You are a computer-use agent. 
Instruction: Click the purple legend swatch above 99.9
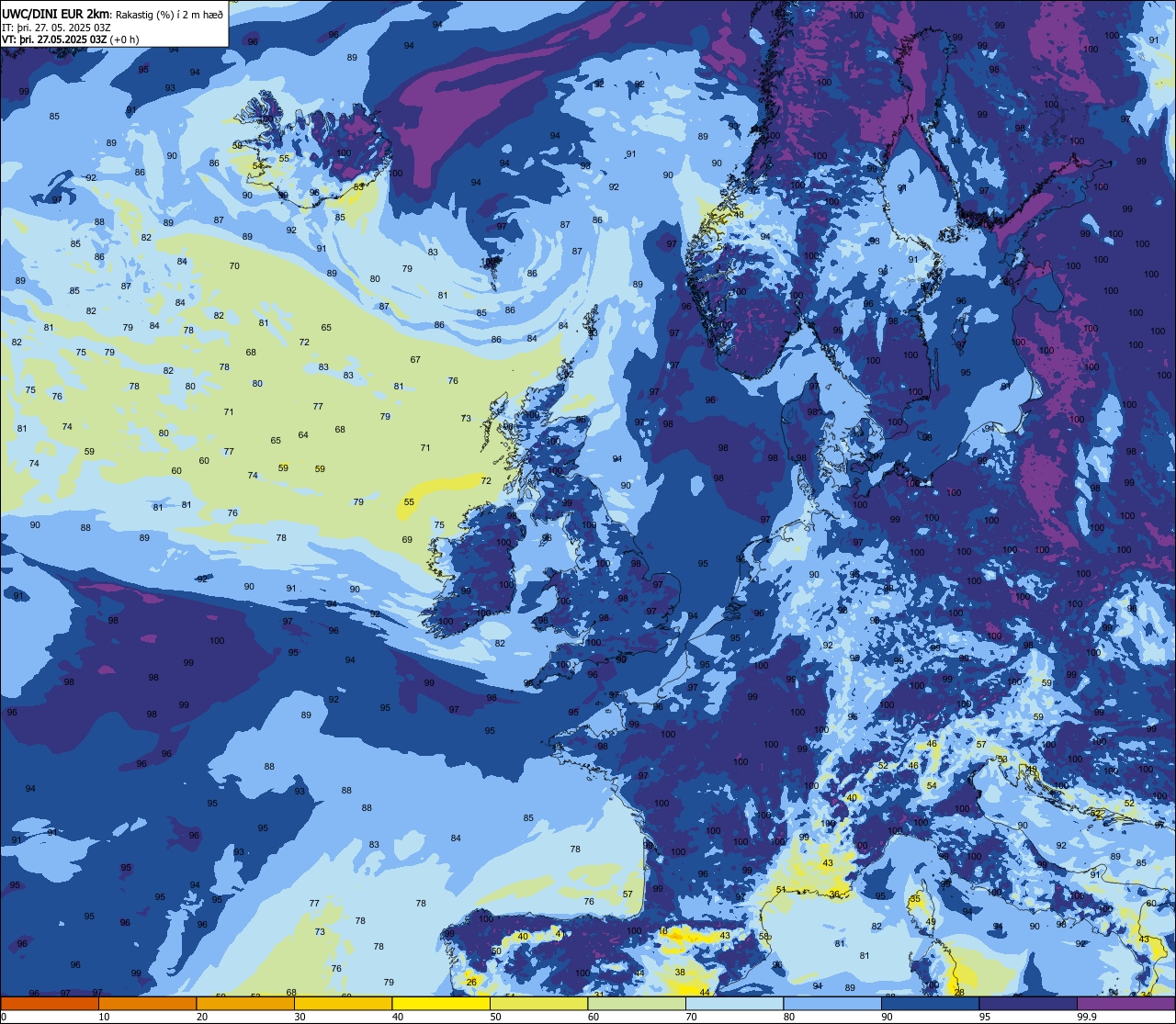coord(1125,1004)
